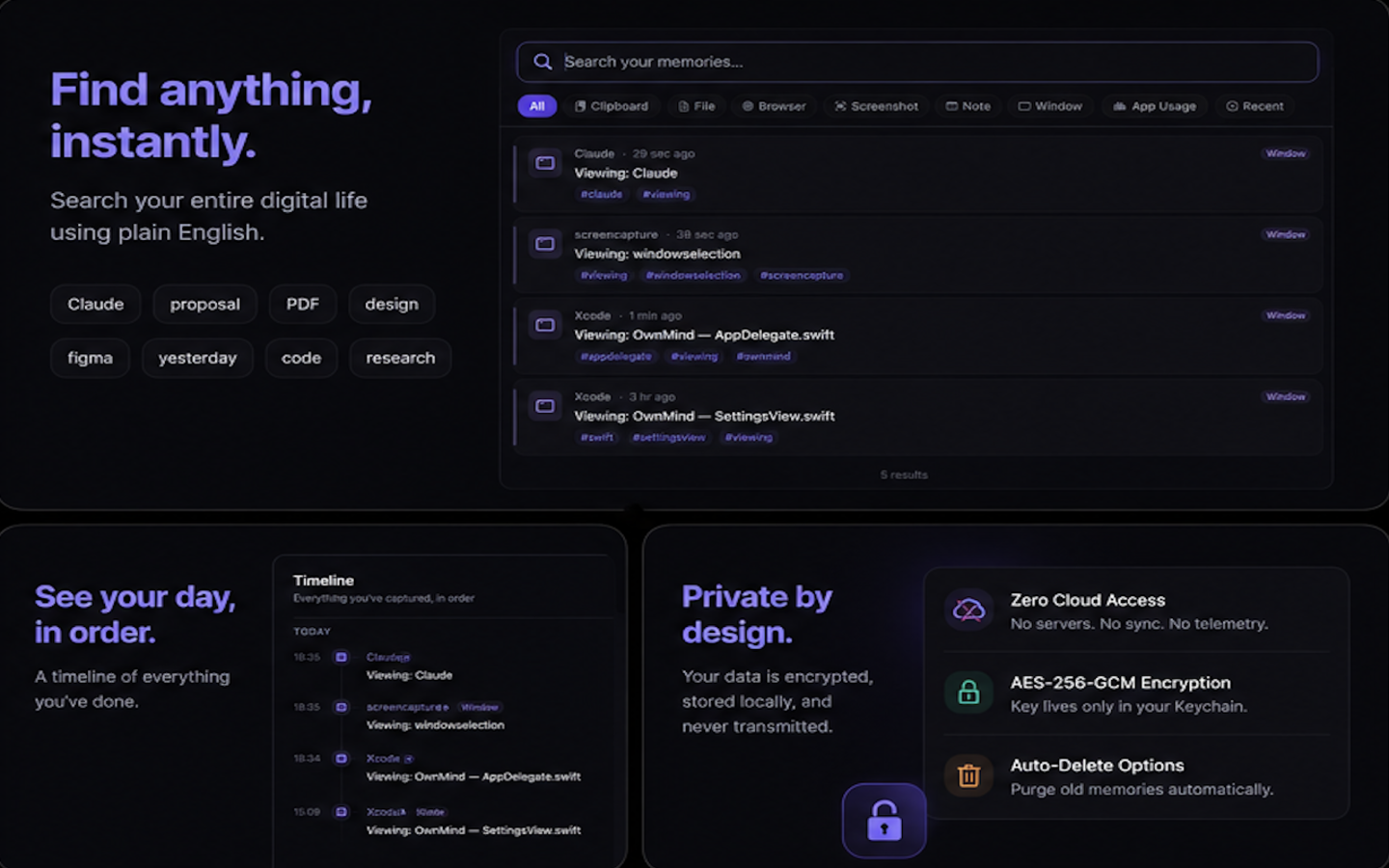Click the #swift tag
The height and width of the screenshot is (868, 1389).
[597, 437]
